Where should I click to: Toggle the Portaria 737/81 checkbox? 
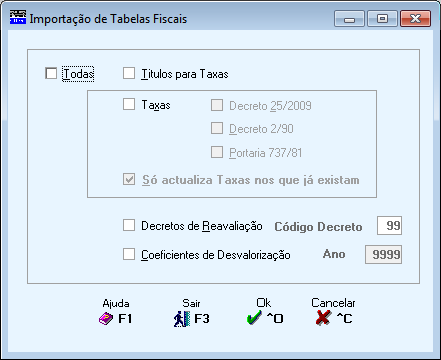[x=217, y=152]
